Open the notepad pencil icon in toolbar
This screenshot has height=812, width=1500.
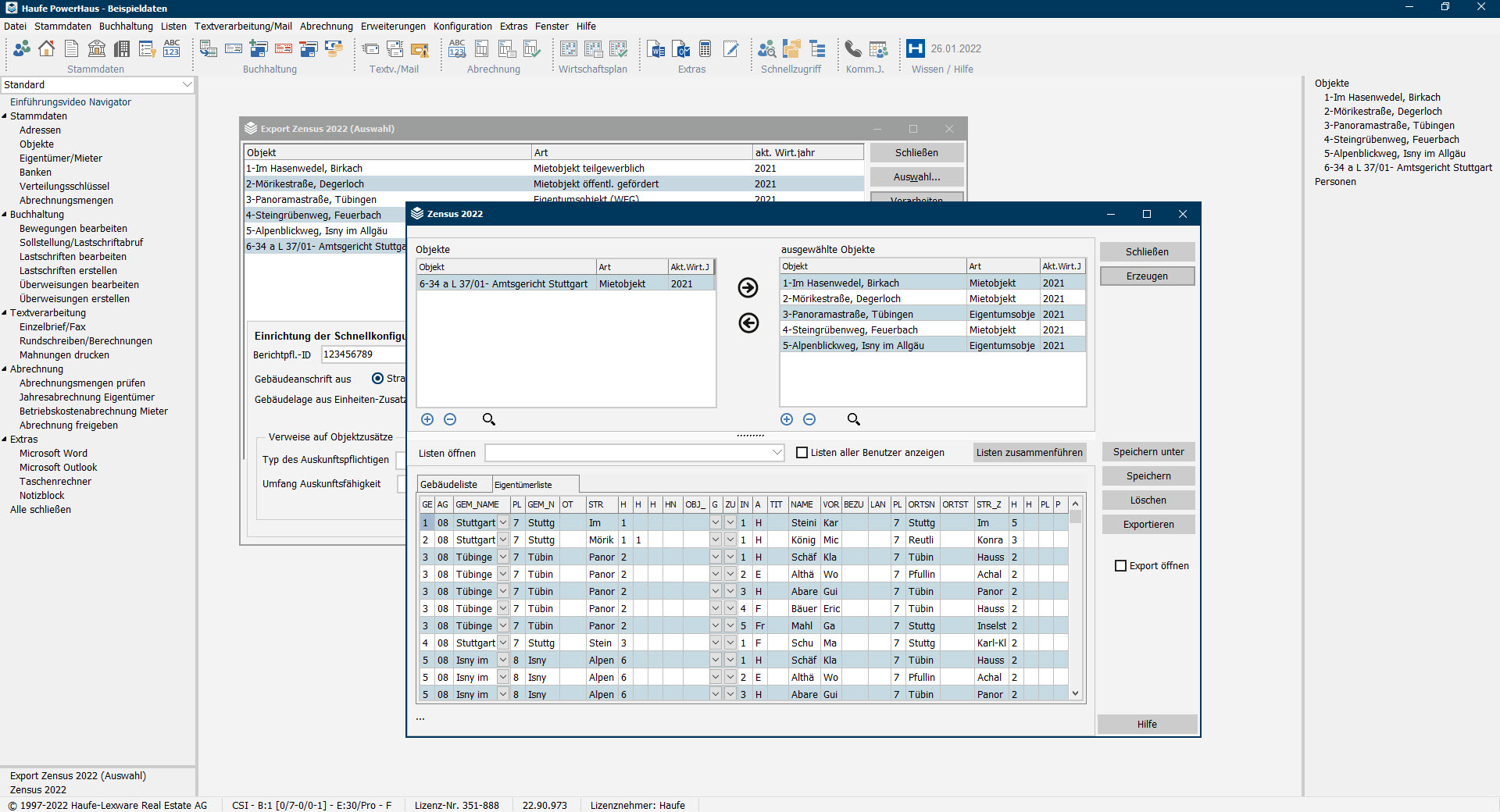(x=730, y=48)
